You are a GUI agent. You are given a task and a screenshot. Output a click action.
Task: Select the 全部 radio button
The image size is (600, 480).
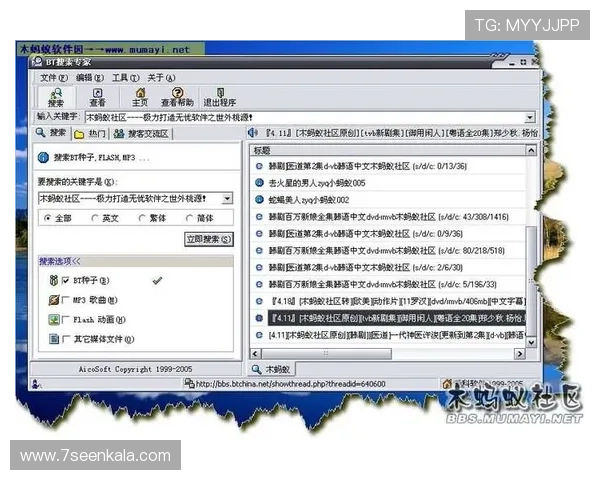click(x=47, y=218)
